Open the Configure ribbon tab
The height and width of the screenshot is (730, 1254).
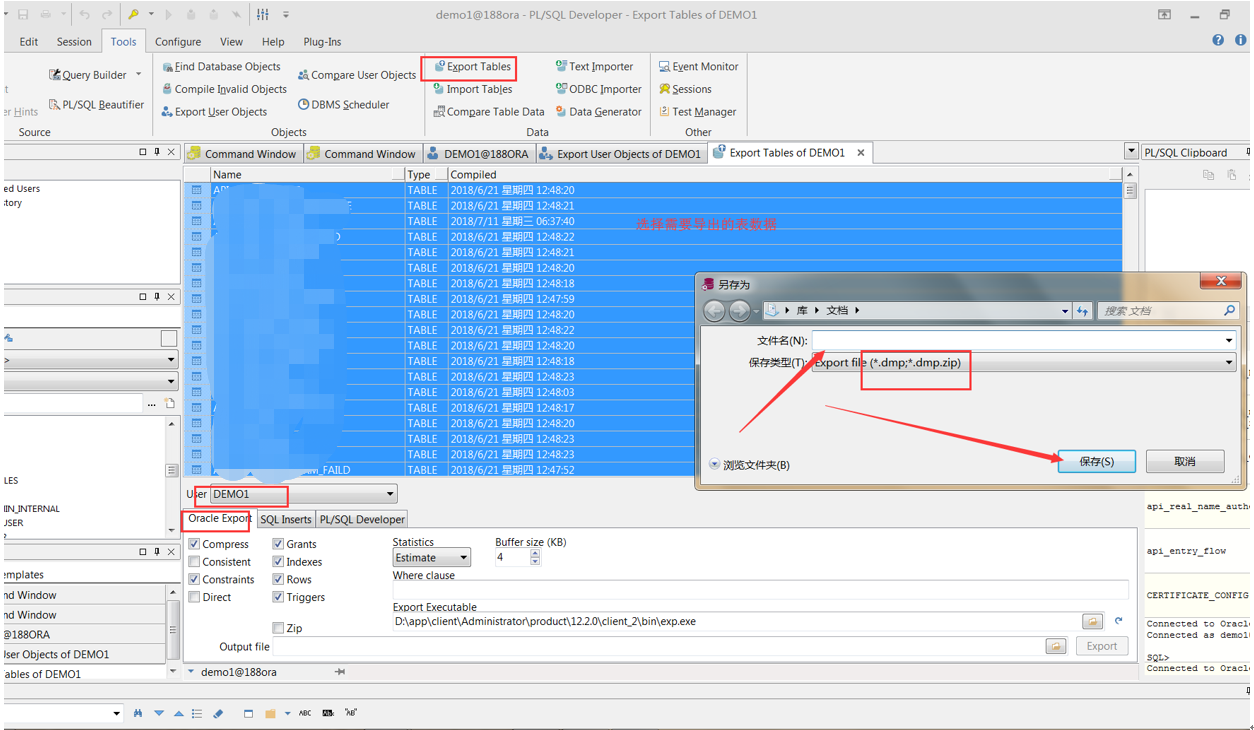pyautogui.click(x=178, y=42)
